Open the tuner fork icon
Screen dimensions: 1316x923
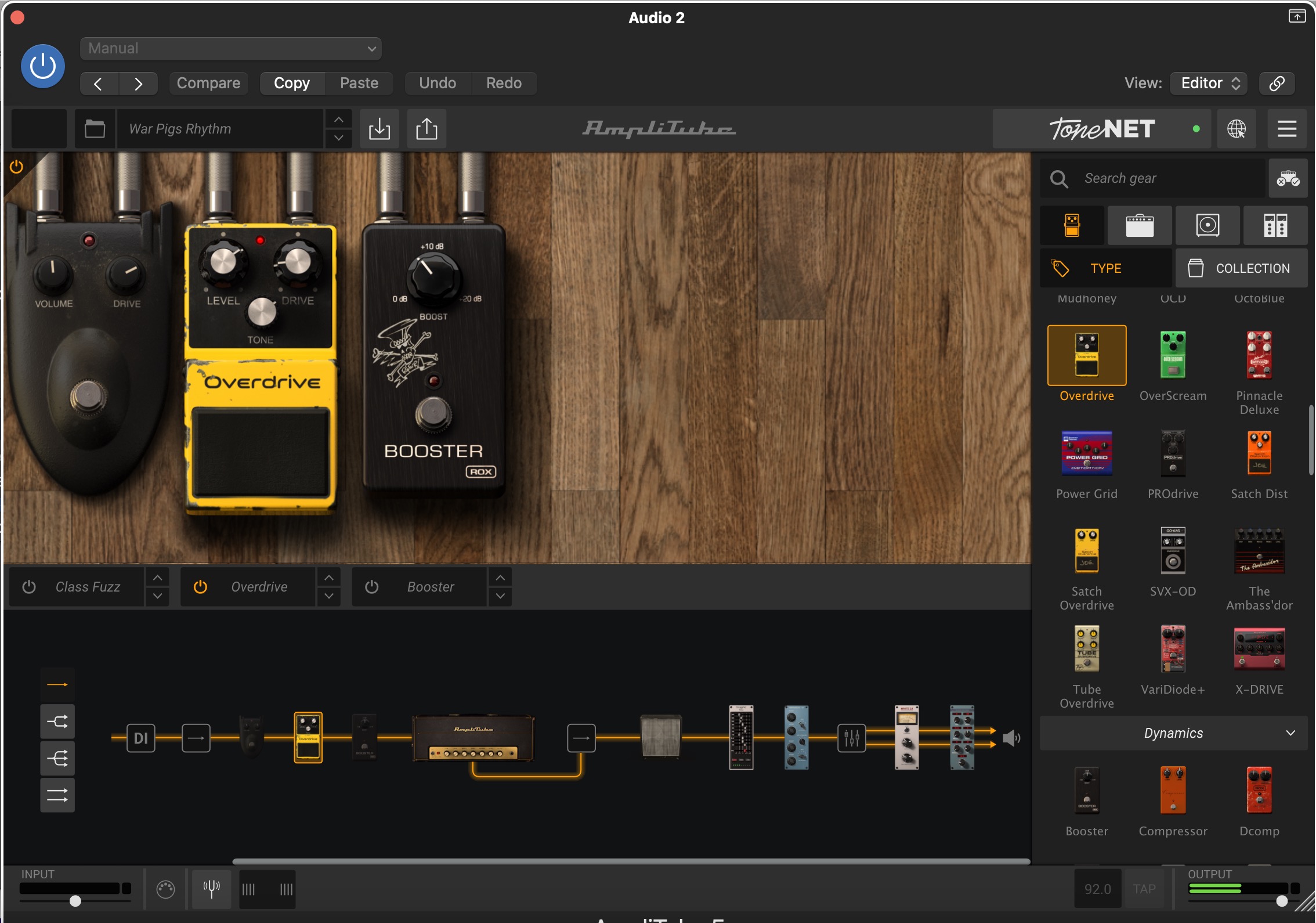211,889
